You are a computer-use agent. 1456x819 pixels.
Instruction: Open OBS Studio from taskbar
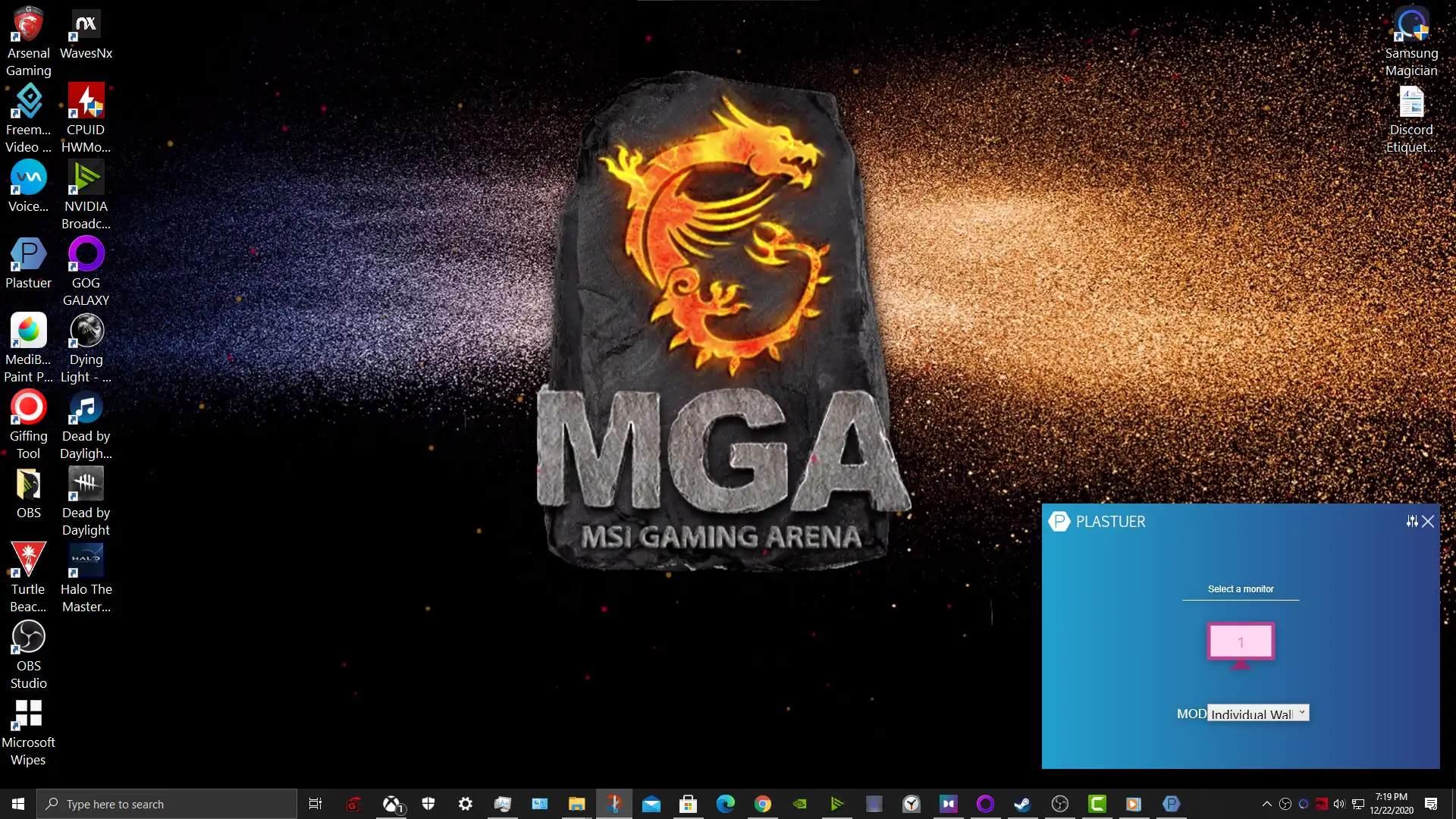point(1060,804)
